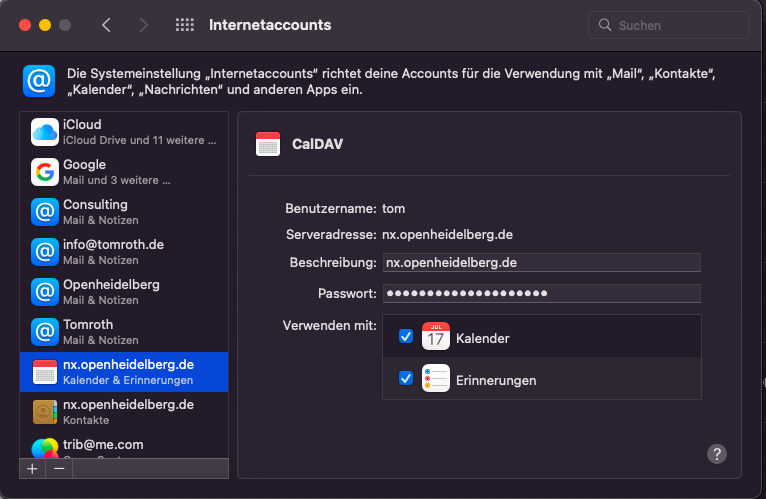Select the iCloud cloud icon

[45, 132]
